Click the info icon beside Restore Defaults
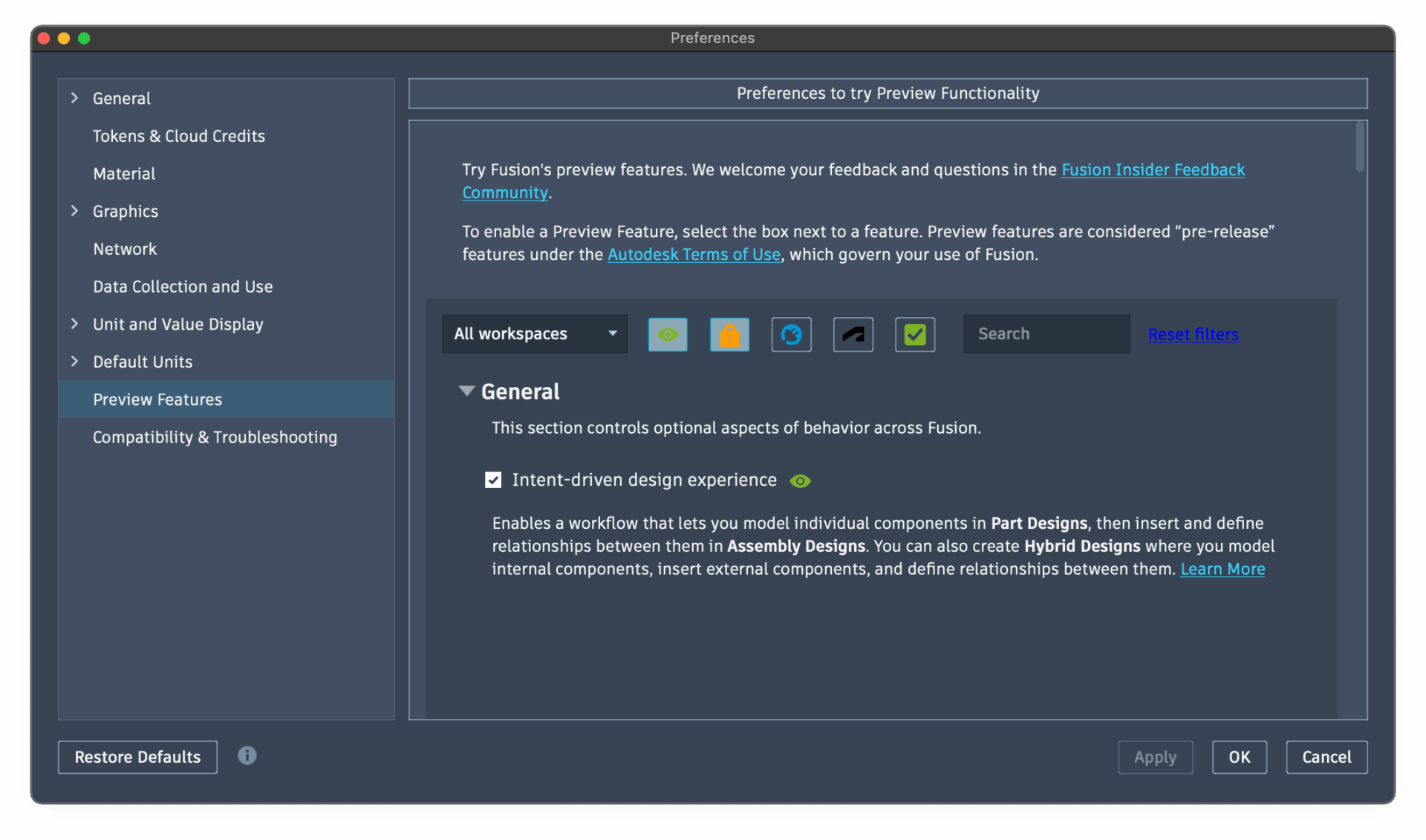The image size is (1426, 840). click(x=247, y=755)
